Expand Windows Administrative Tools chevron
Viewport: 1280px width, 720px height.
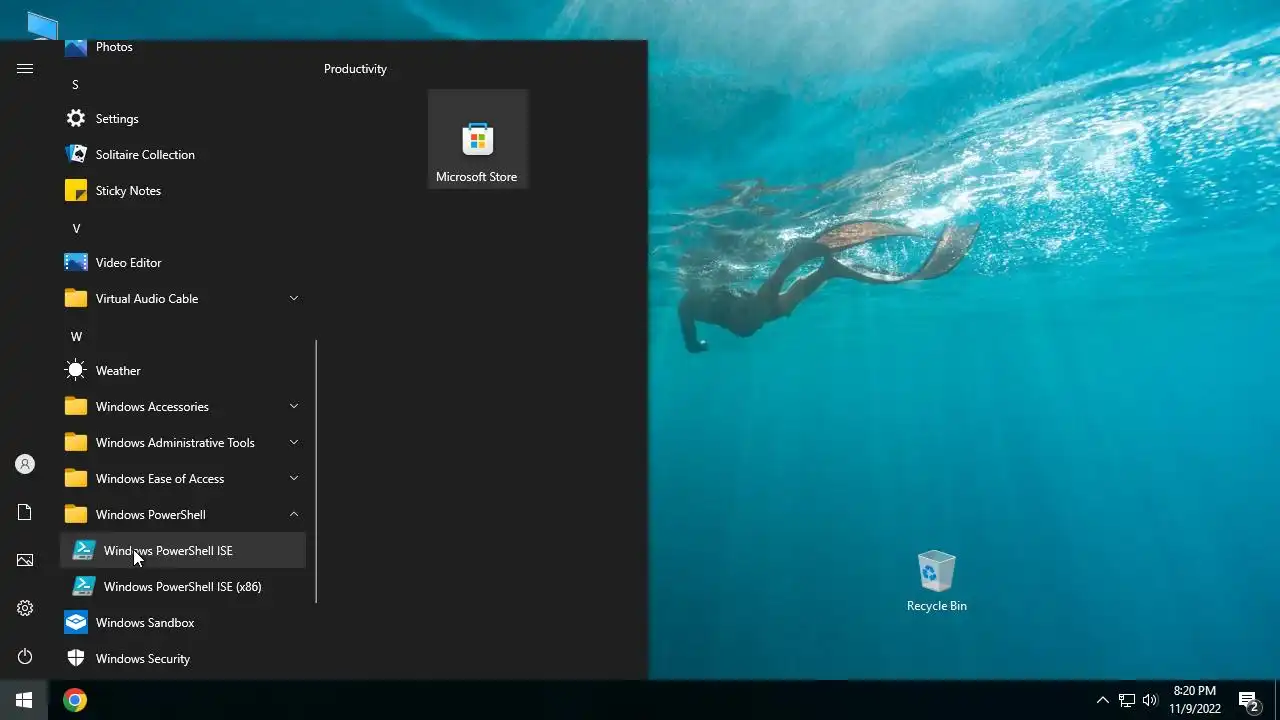click(294, 442)
